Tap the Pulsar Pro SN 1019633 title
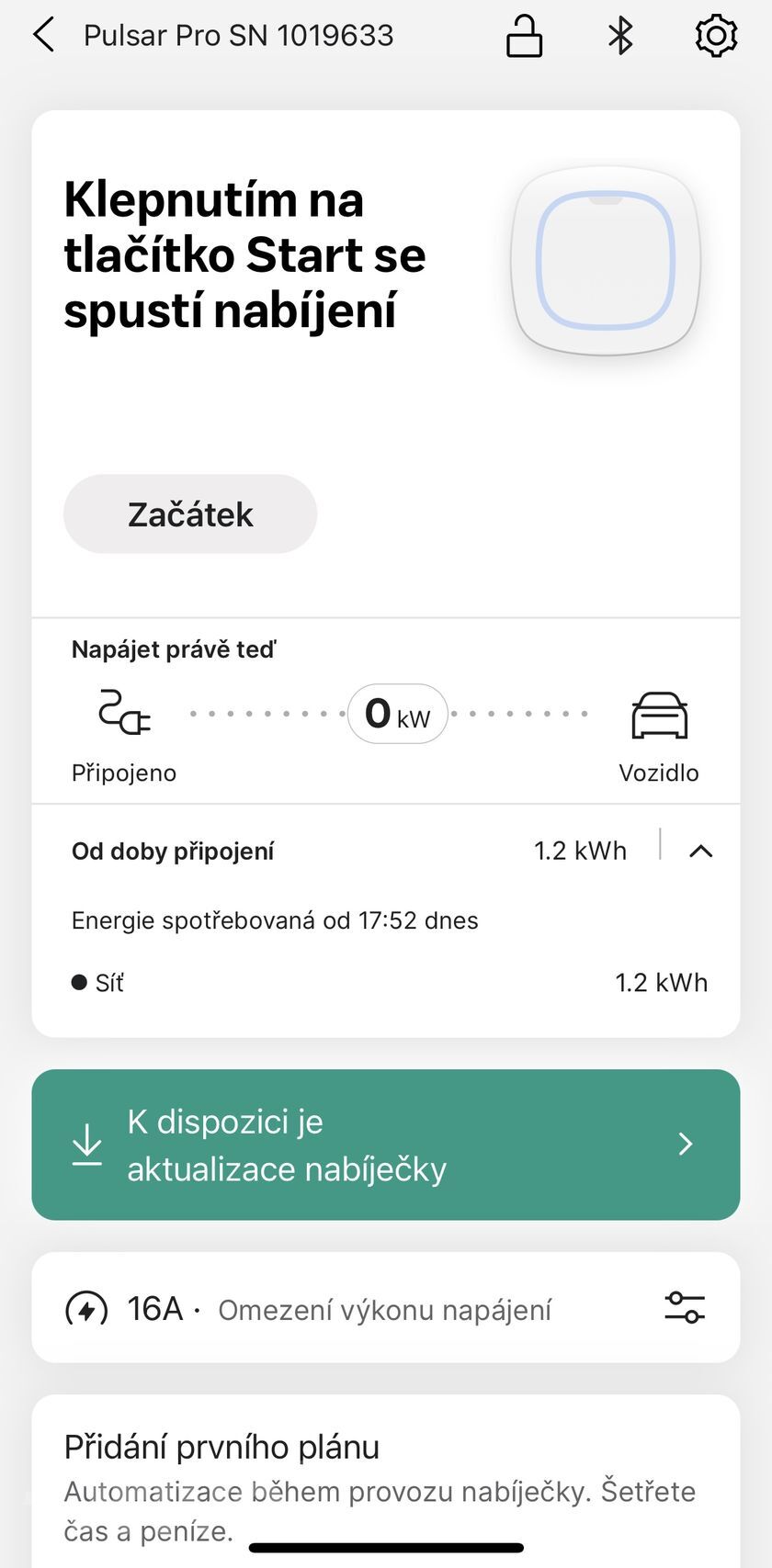Image resolution: width=772 pixels, height=1568 pixels. click(239, 36)
